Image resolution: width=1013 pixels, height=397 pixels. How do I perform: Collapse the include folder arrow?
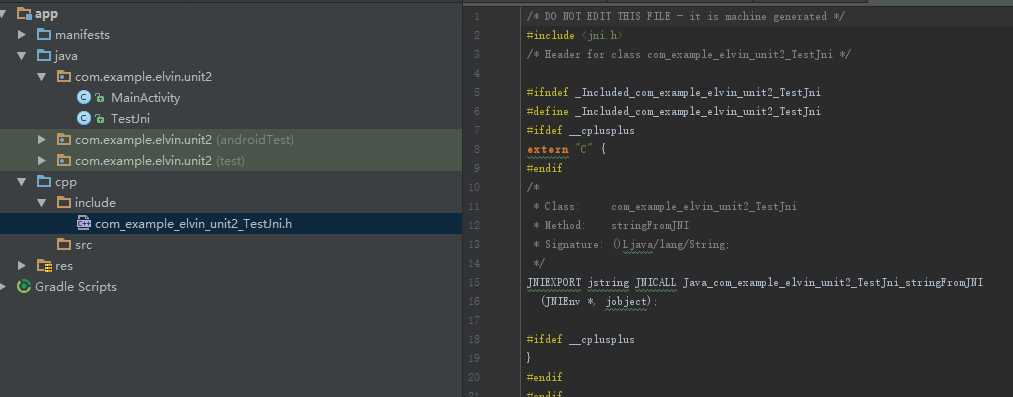point(42,203)
